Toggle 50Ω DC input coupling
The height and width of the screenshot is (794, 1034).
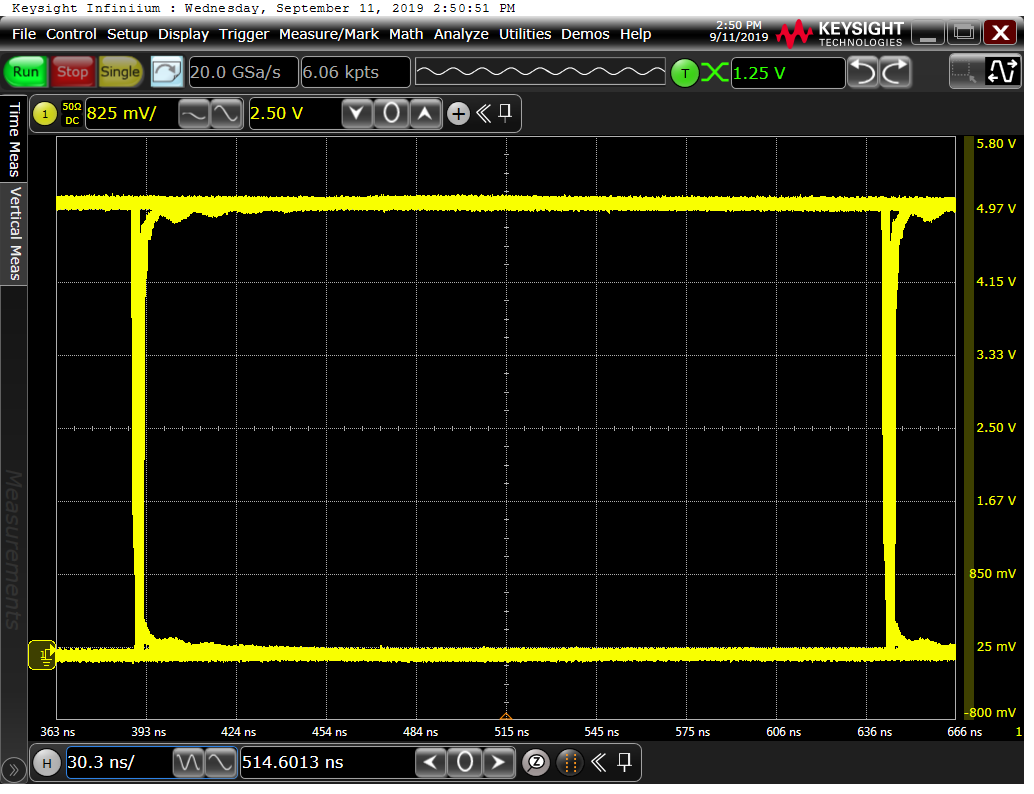(72, 113)
